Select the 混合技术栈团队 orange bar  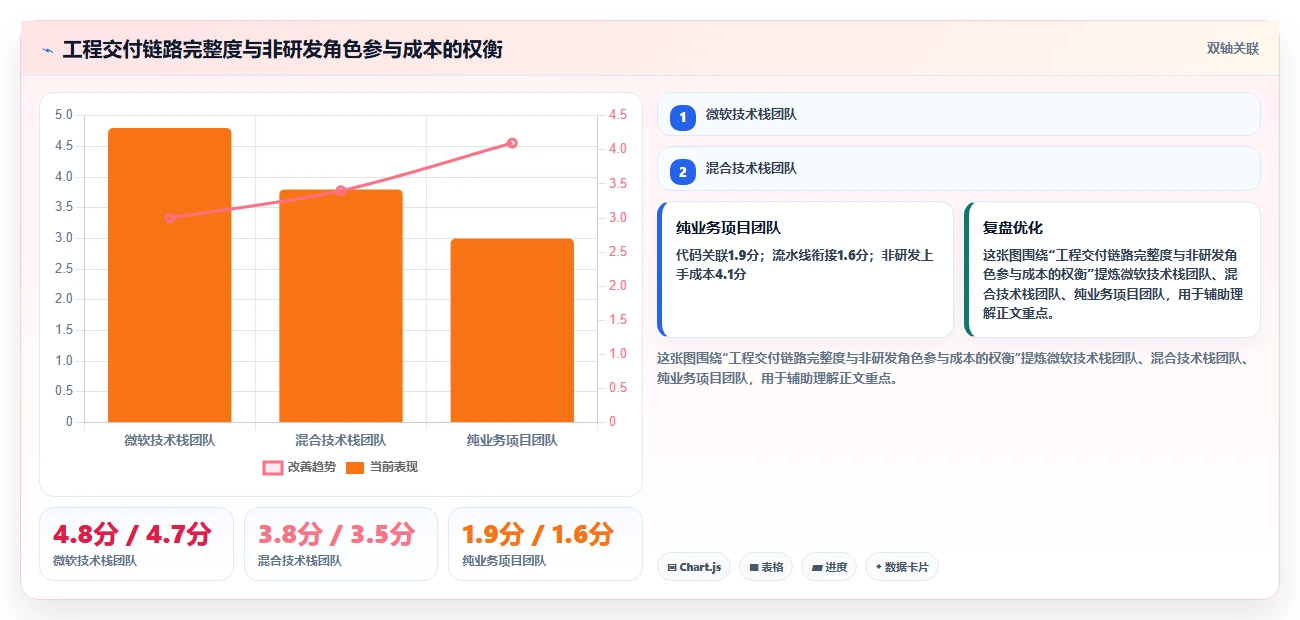coord(341,306)
